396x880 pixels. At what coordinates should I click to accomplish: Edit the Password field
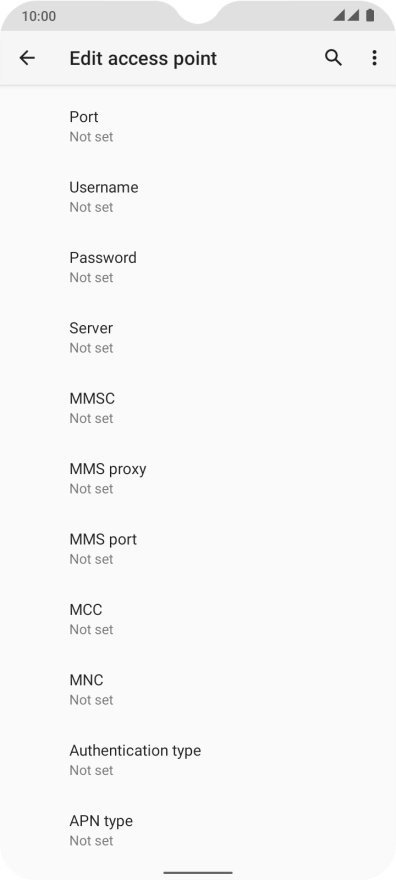pos(198,267)
